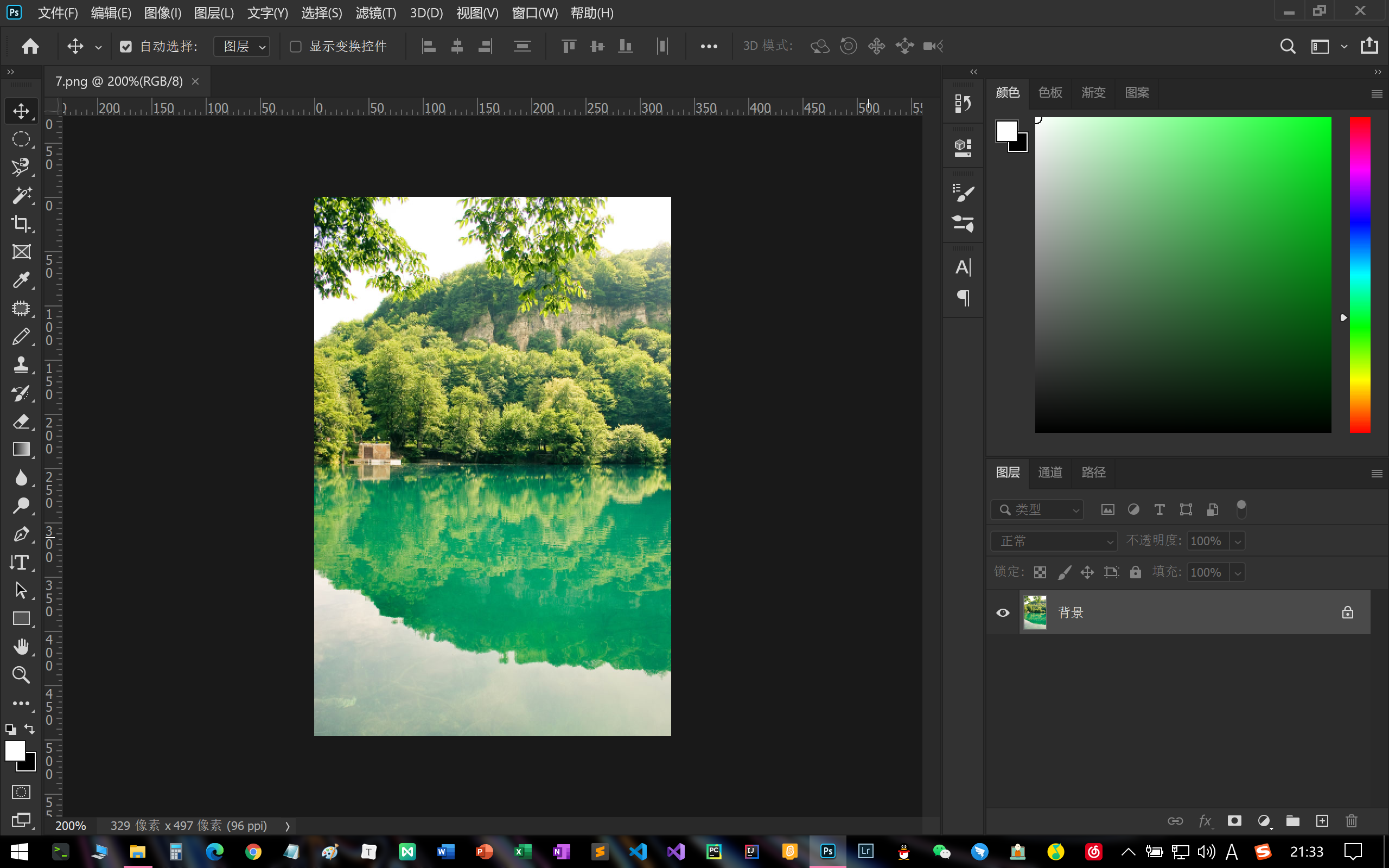The height and width of the screenshot is (868, 1389).
Task: Open the Character panel icon
Action: pos(963,267)
